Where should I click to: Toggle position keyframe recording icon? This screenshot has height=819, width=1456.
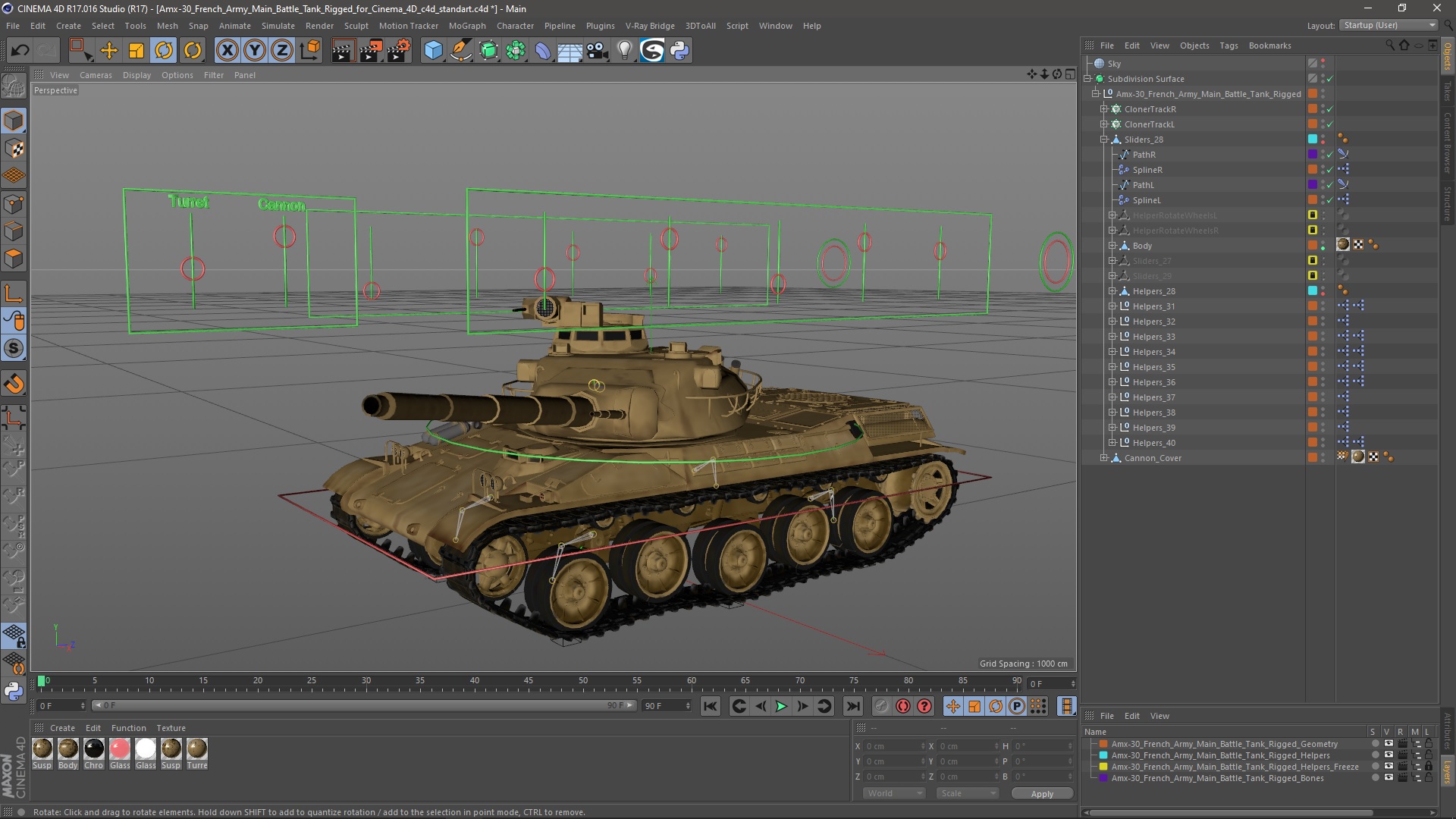point(953,707)
